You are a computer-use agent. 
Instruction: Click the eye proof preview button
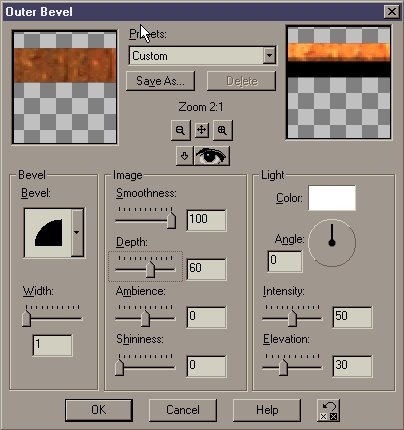[211, 156]
